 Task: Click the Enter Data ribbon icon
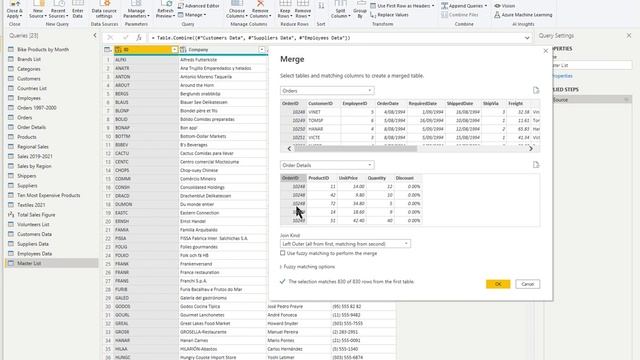(x=78, y=9)
